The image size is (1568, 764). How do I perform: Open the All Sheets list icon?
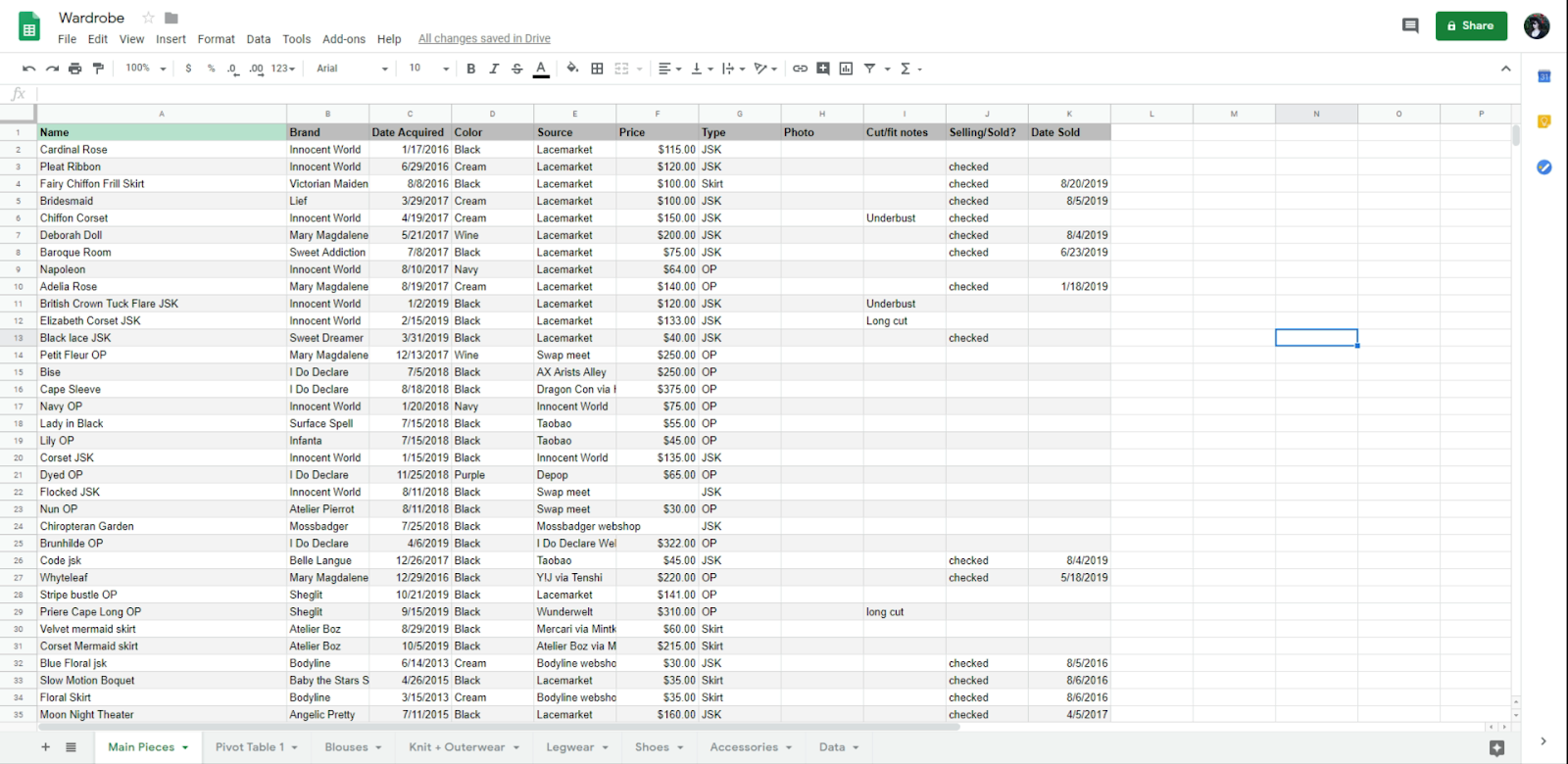pyautogui.click(x=71, y=747)
